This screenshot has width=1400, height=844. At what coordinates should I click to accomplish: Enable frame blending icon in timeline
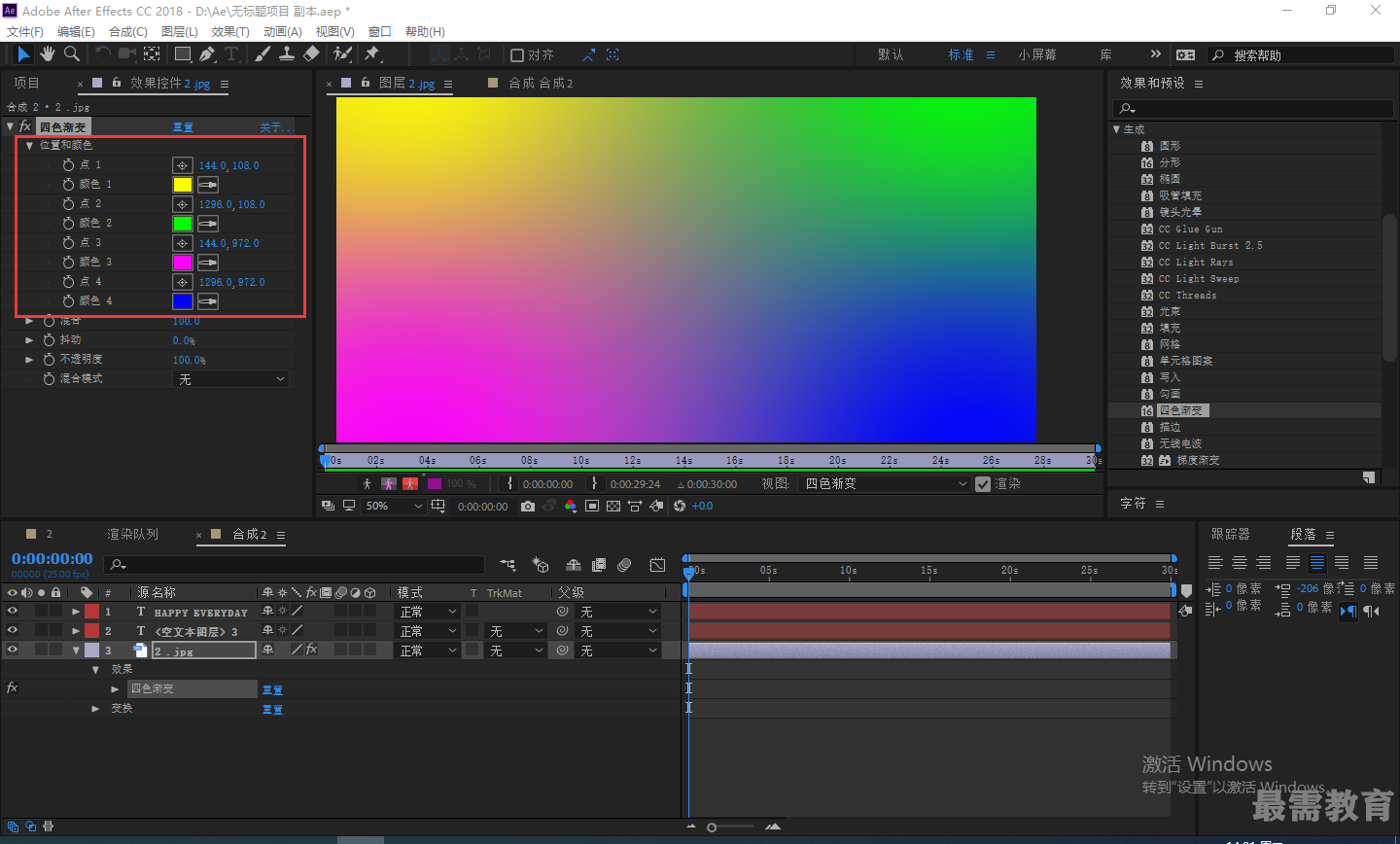click(599, 564)
